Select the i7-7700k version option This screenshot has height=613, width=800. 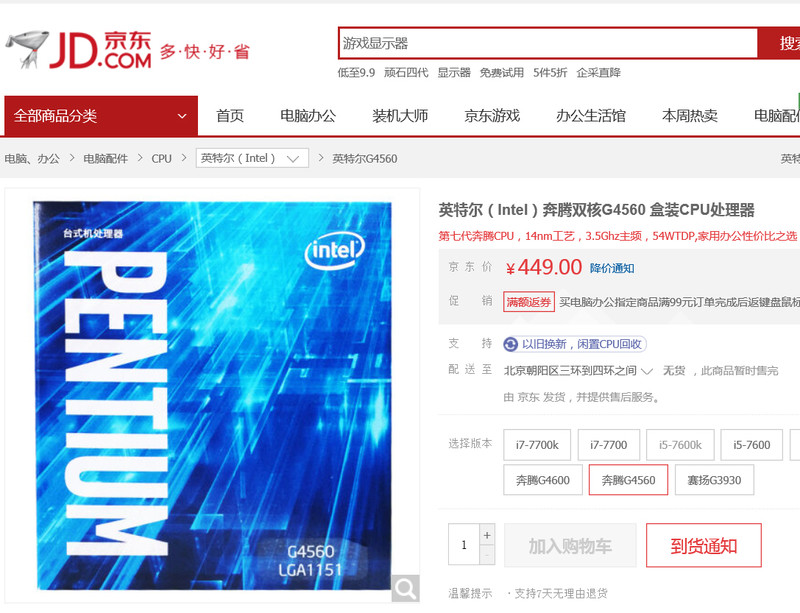click(x=537, y=445)
